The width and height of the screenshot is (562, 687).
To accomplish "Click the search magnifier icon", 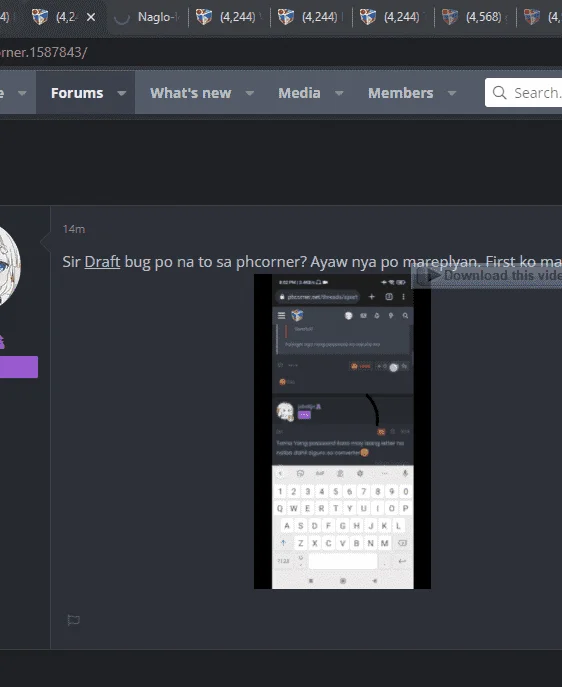I will pyautogui.click(x=499, y=92).
